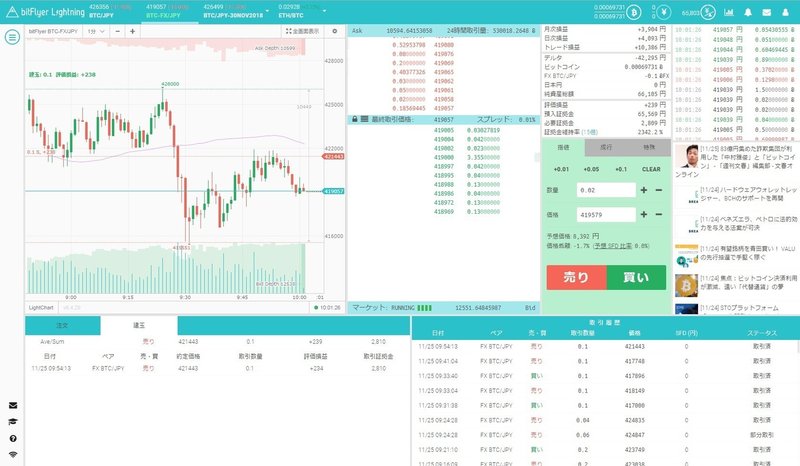
Task: Click the 419057 current price label on chart
Action: coord(333,191)
